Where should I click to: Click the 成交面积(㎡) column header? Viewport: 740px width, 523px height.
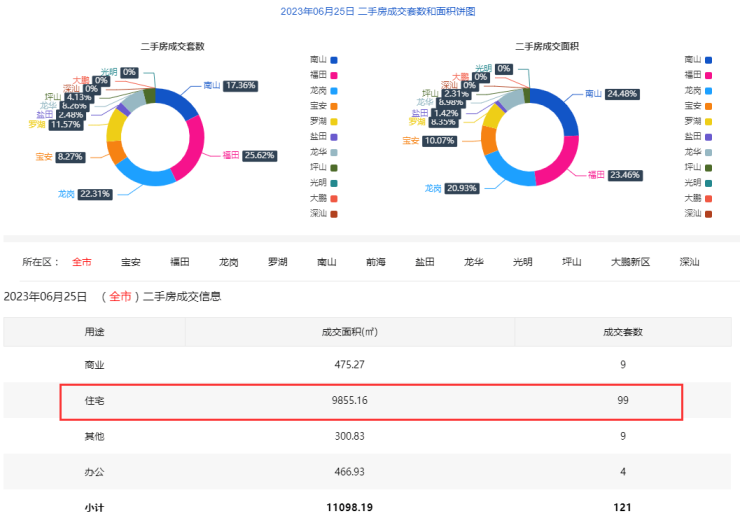point(349,332)
